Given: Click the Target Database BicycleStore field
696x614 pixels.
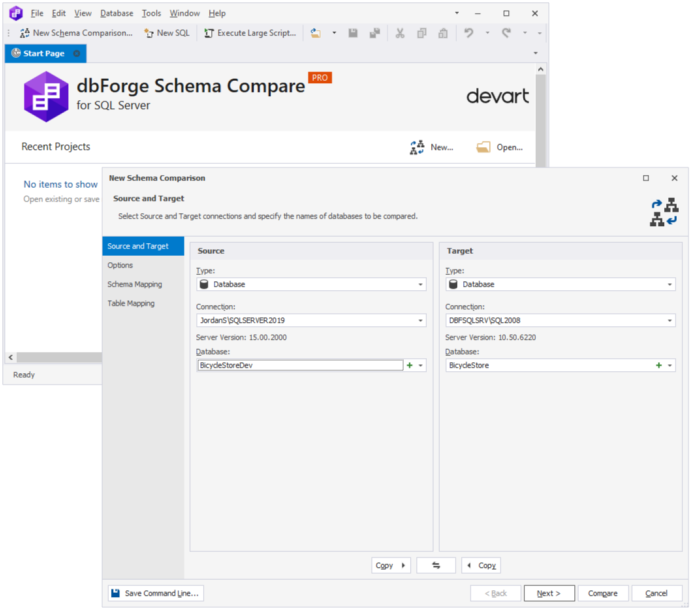Looking at the screenshot, I should (x=549, y=365).
